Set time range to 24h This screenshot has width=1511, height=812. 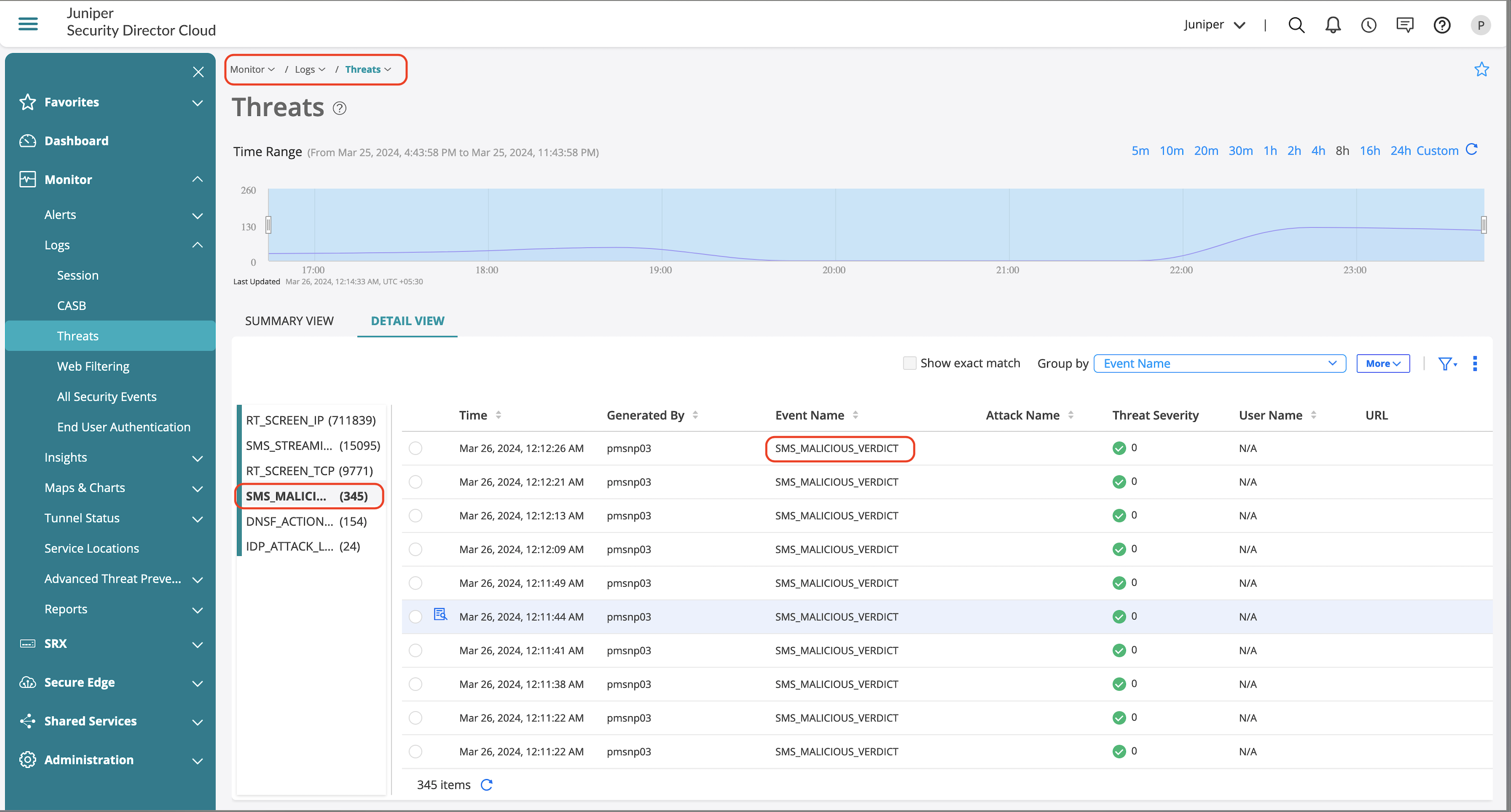click(x=1400, y=151)
